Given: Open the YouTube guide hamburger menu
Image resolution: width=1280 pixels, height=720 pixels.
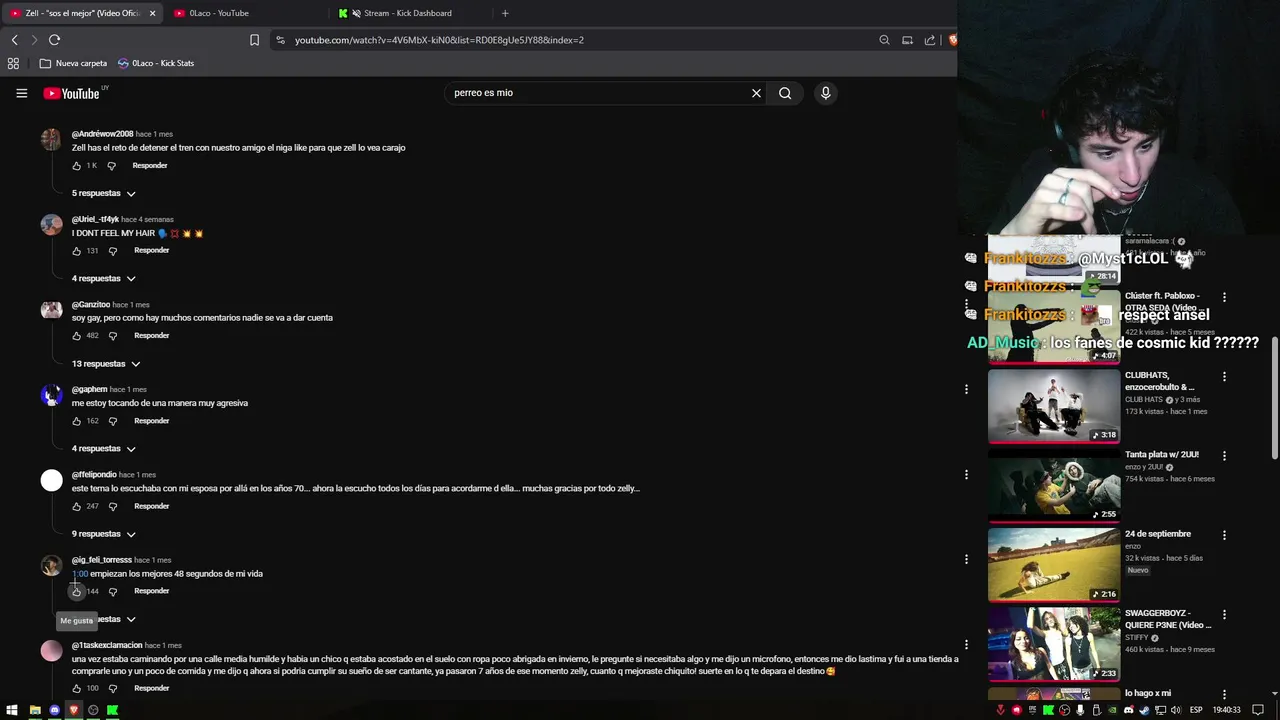Looking at the screenshot, I should click(x=21, y=93).
